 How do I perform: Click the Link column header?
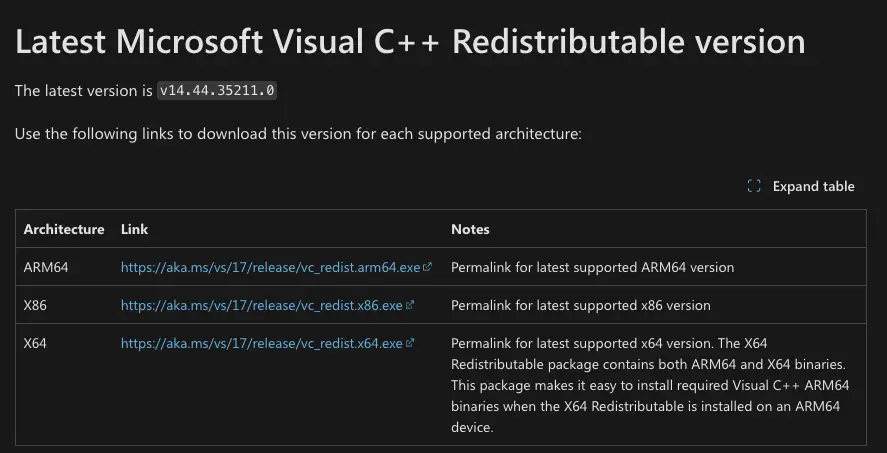coord(134,229)
